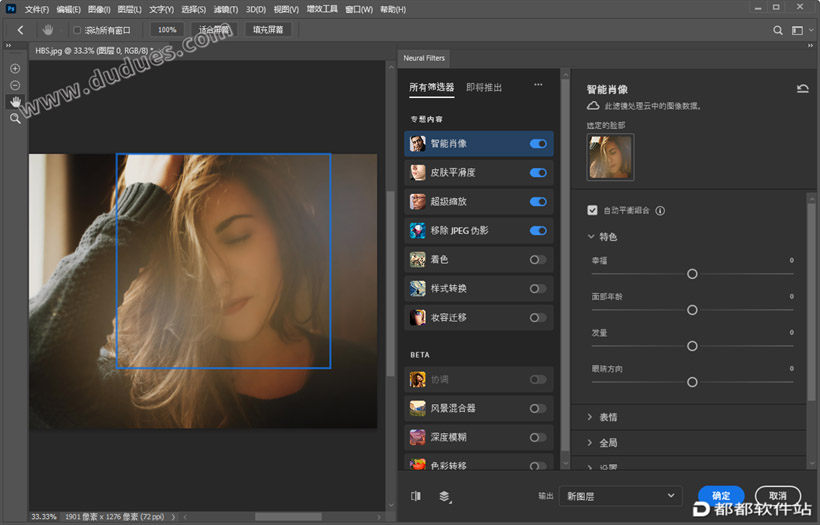820x525 pixels.
Task: Click the 取消 cancel button
Action: point(778,495)
